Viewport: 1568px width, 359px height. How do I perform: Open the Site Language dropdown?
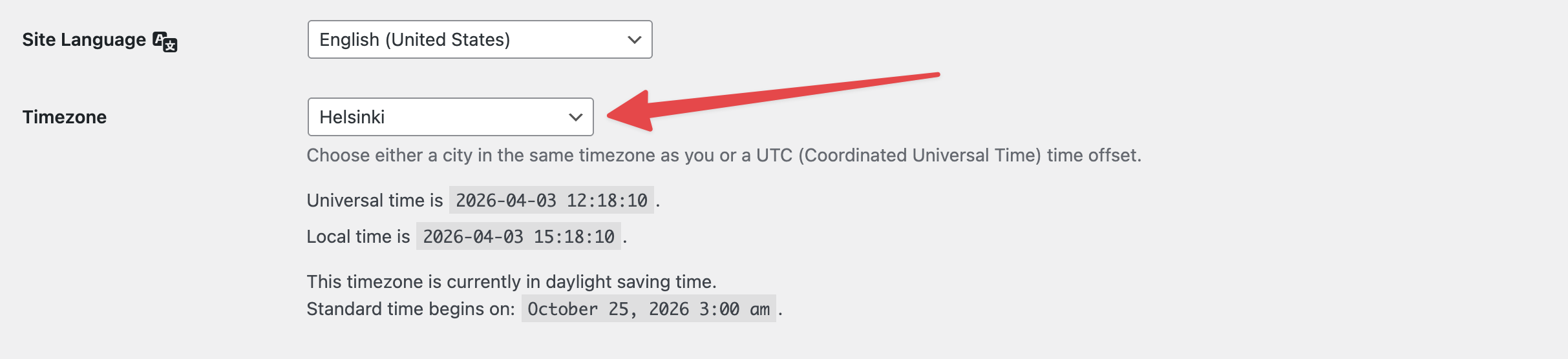[x=479, y=39]
